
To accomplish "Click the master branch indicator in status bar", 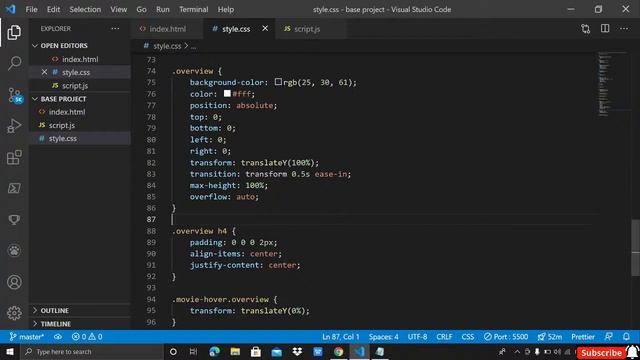I will (27, 337).
